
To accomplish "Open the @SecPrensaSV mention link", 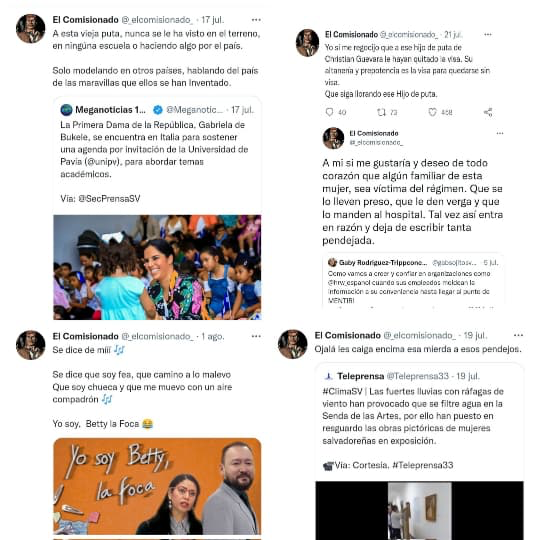I will pos(109,199).
